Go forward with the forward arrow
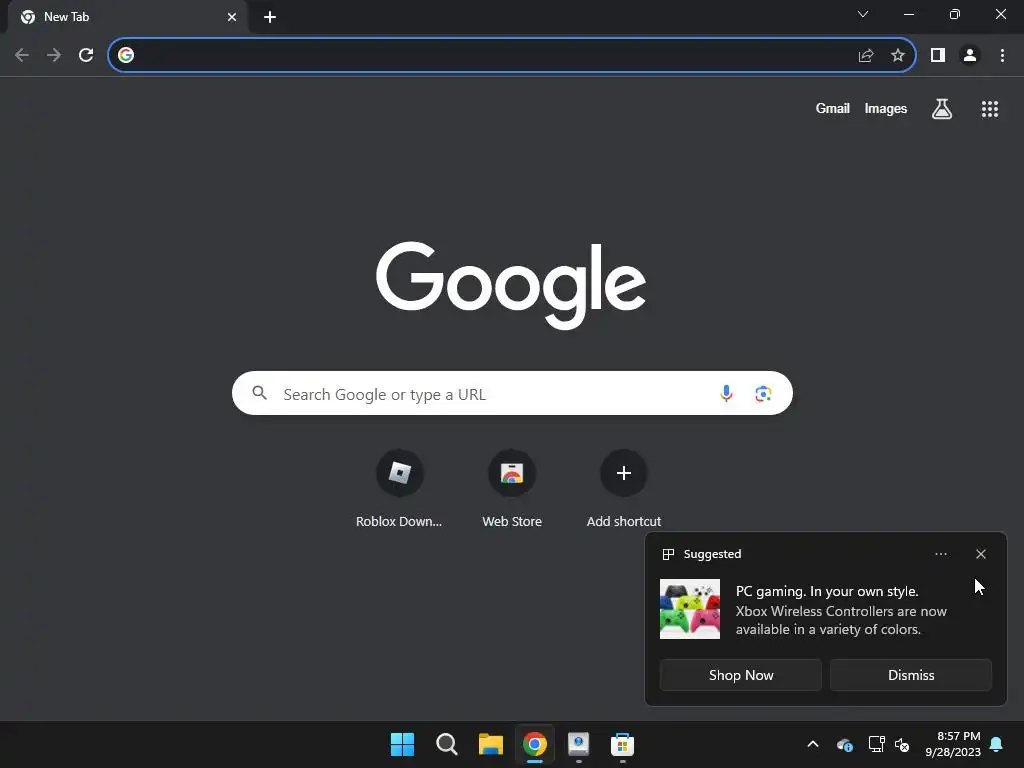 tap(54, 55)
